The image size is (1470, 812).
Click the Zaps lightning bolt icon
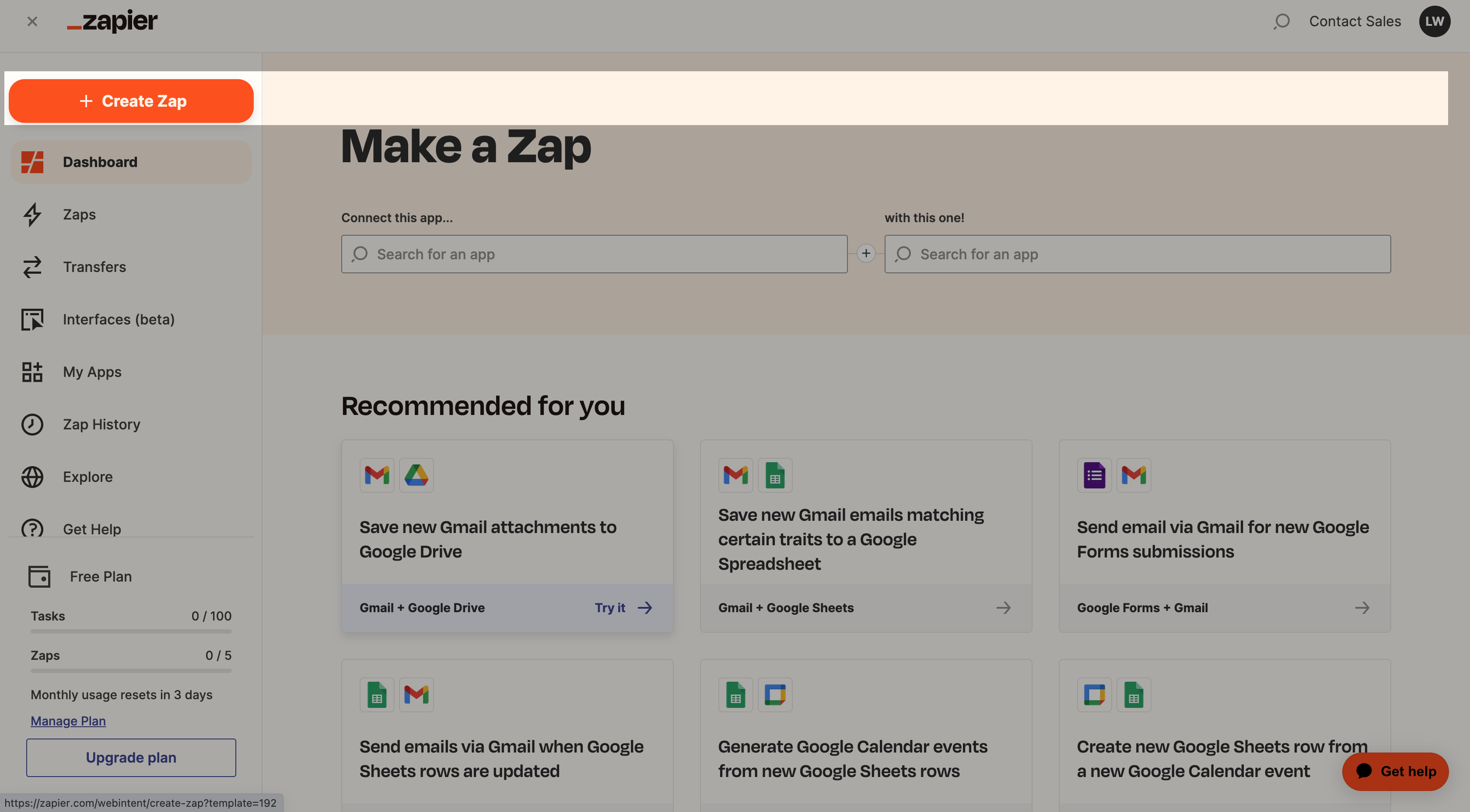point(32,214)
